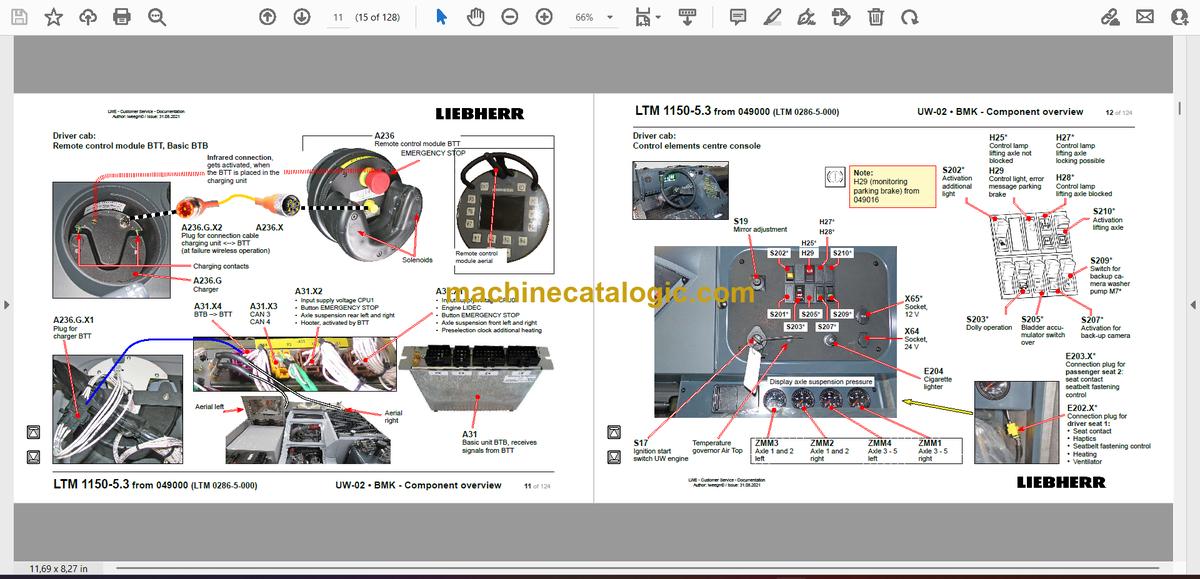Delete using the trash can icon
Image resolution: width=1200 pixels, height=579 pixels.
point(875,17)
